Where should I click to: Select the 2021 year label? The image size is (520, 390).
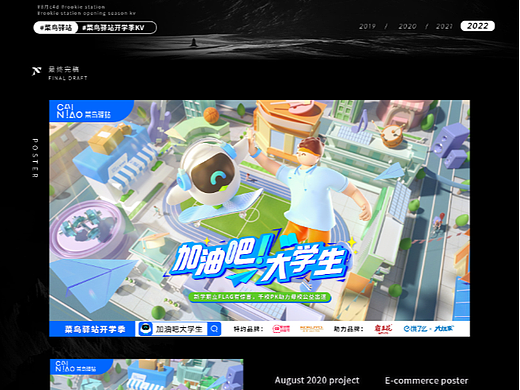(x=444, y=26)
